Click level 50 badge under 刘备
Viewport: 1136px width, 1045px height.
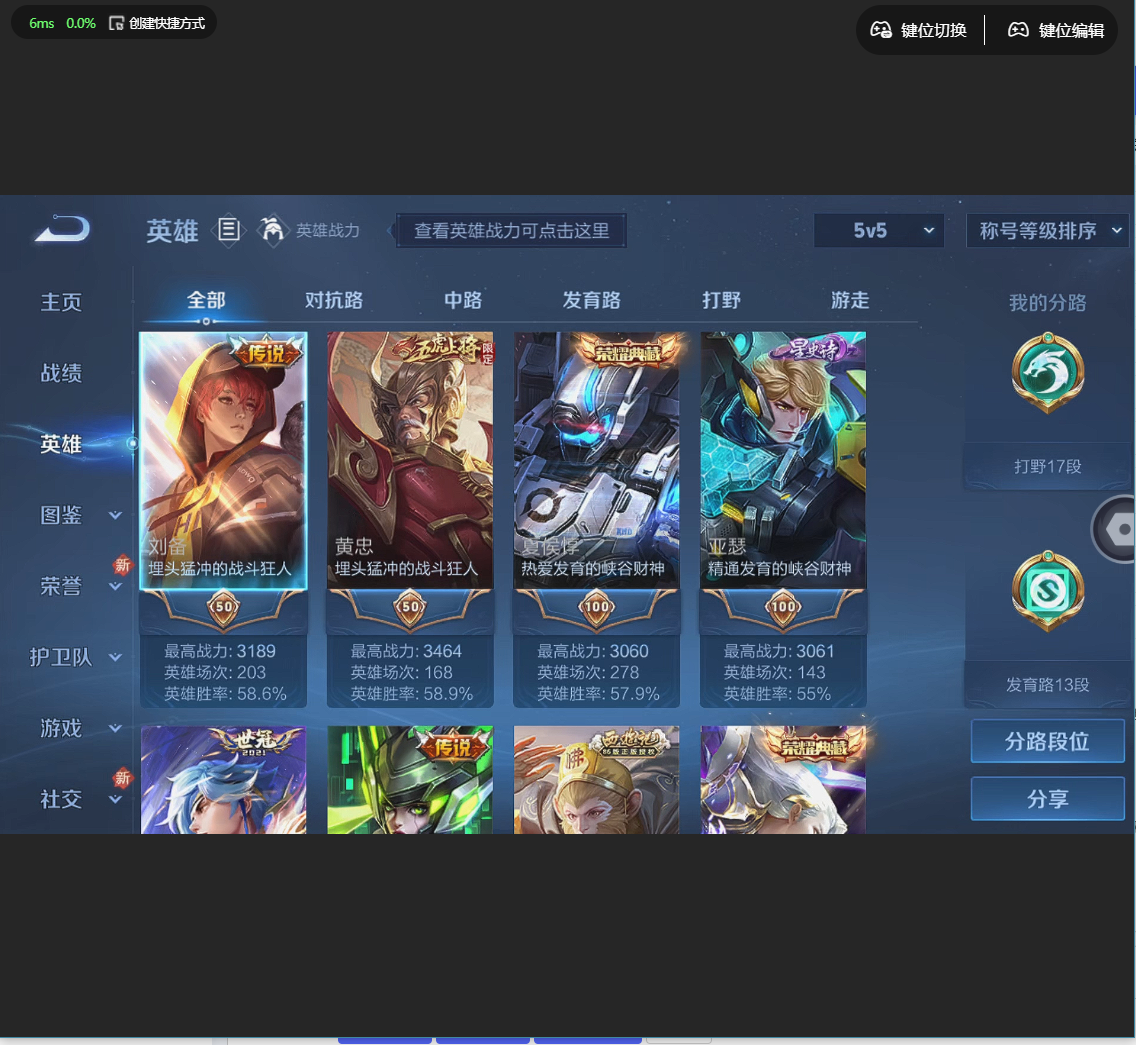[x=223, y=607]
